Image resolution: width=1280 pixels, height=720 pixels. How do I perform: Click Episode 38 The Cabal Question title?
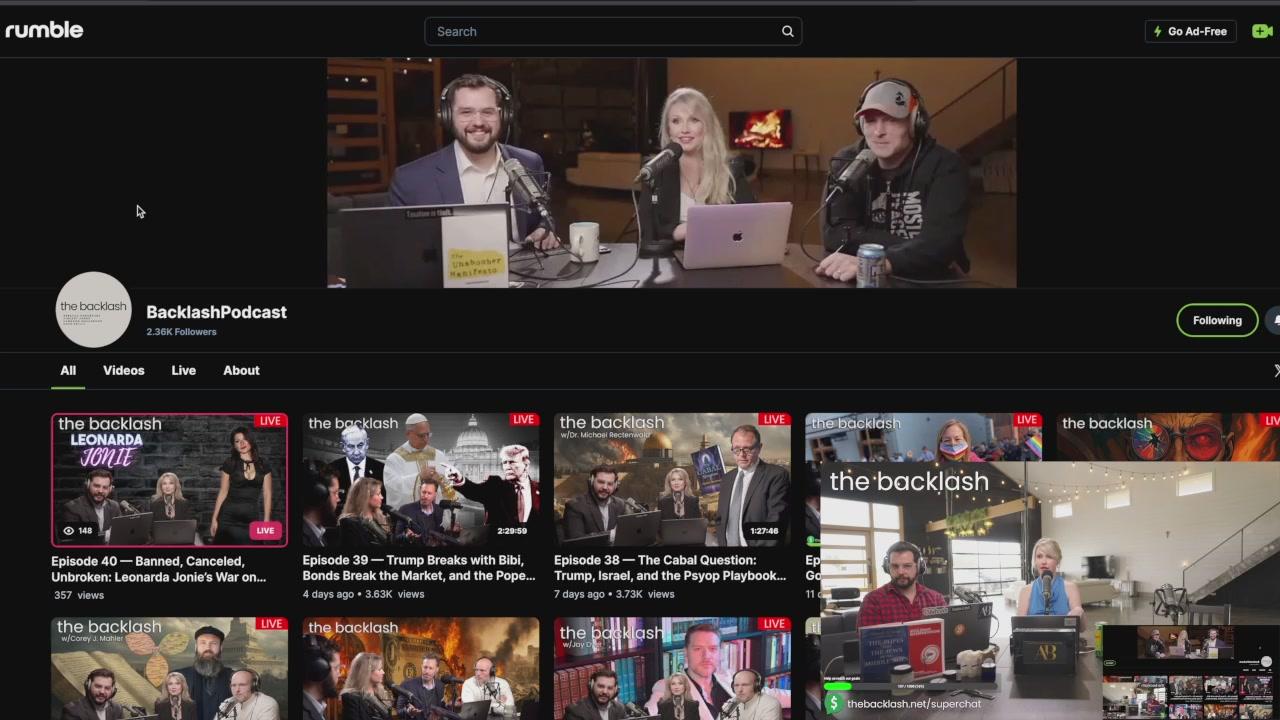[670, 568]
